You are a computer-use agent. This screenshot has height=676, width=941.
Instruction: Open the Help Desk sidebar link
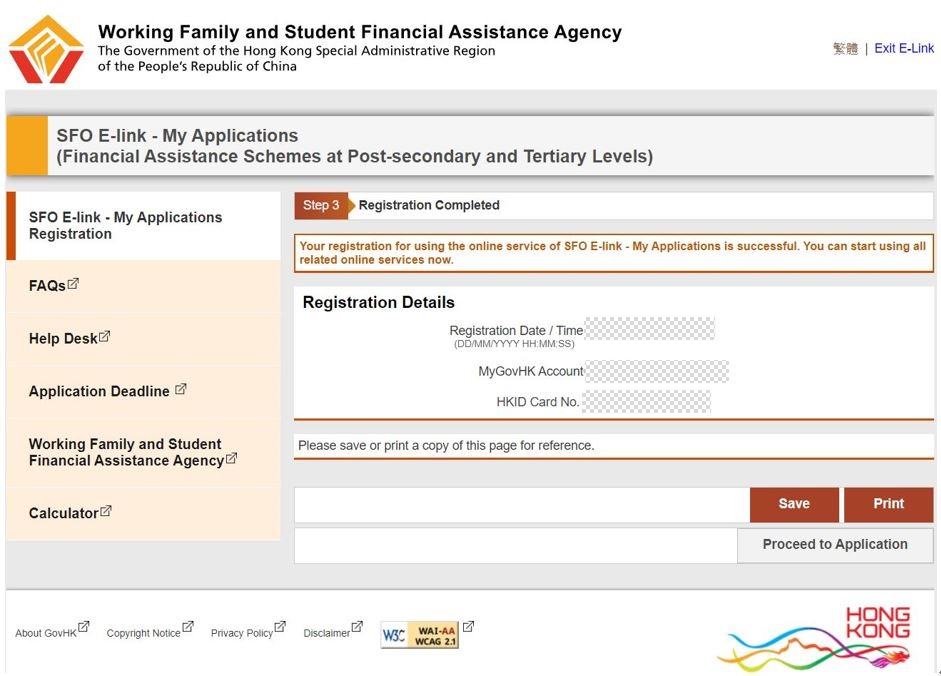pyautogui.click(x=63, y=339)
